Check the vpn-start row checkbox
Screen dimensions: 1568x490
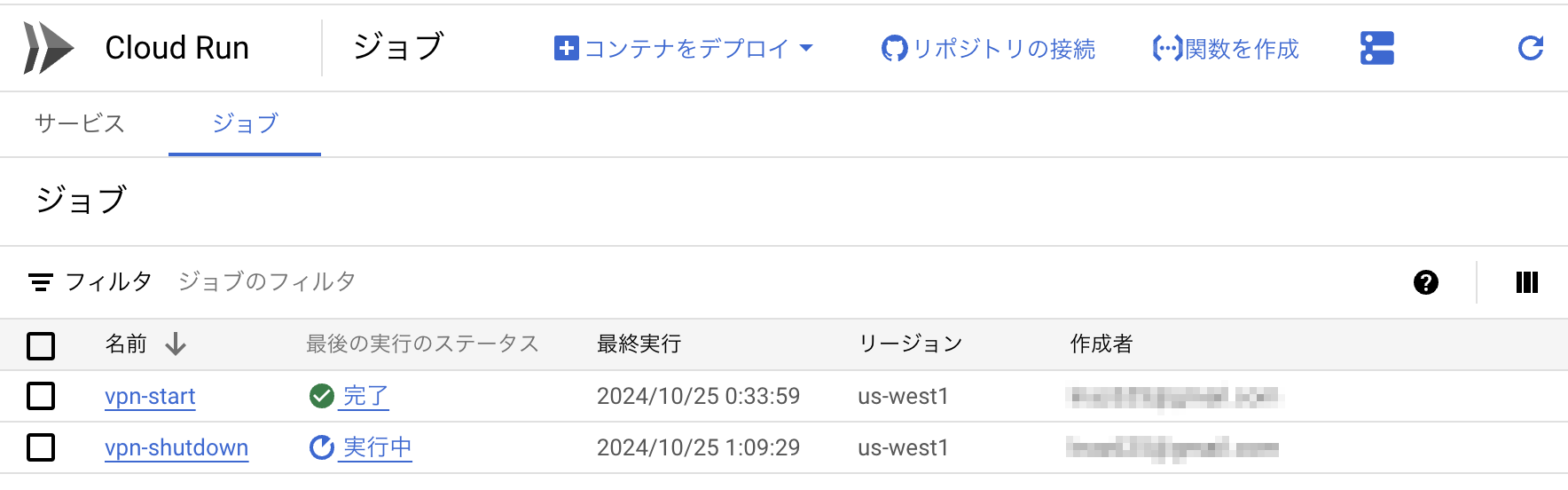tap(41, 396)
